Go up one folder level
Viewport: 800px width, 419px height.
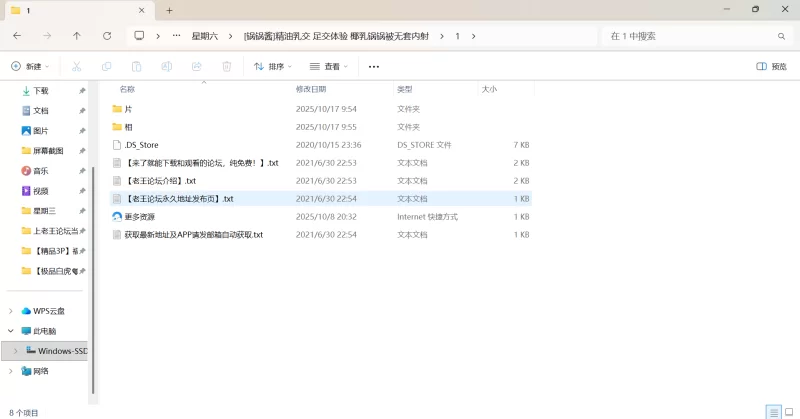pos(77,36)
